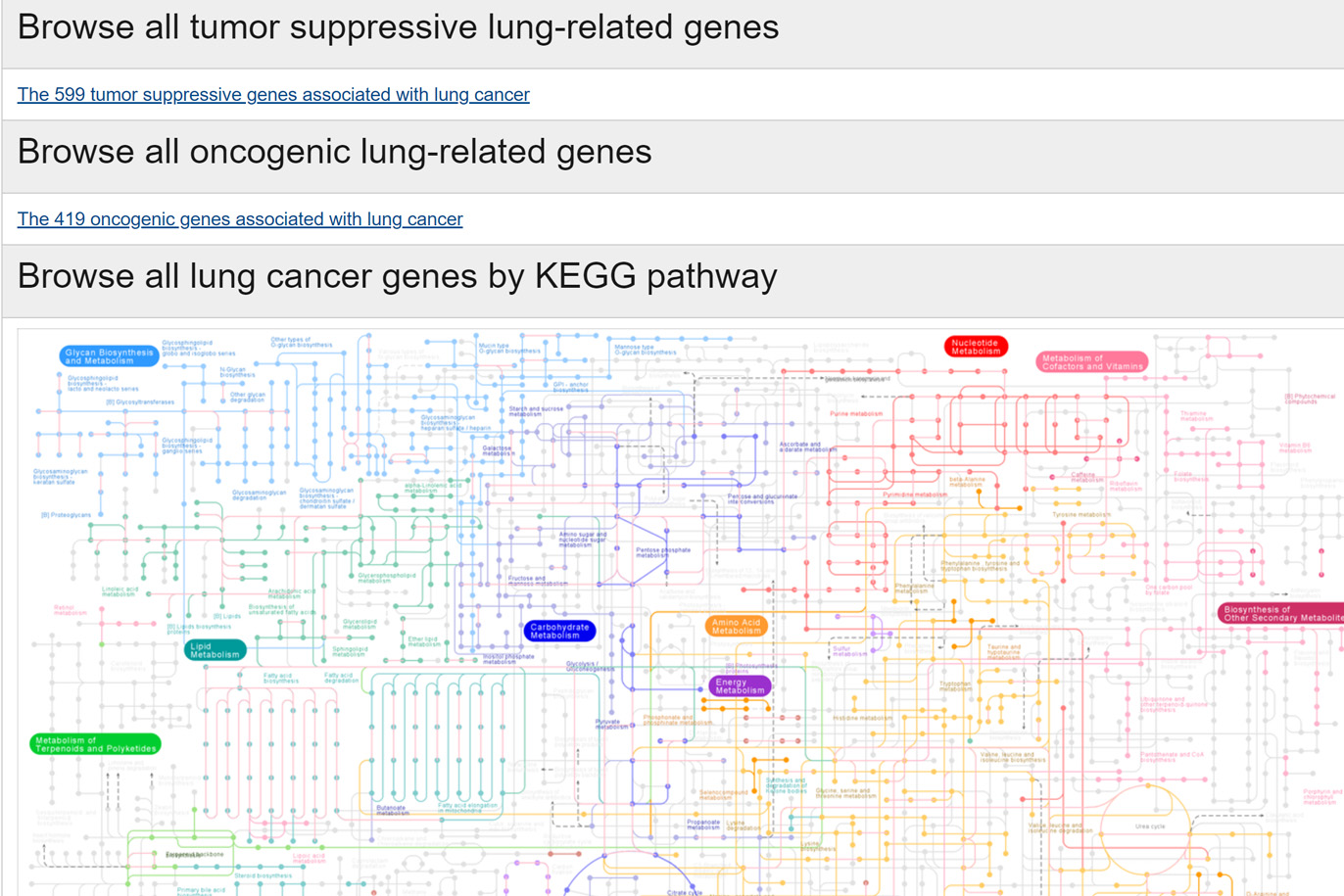Image resolution: width=1344 pixels, height=896 pixels.
Task: Select the Urea cycle circle label
Action: (1149, 826)
